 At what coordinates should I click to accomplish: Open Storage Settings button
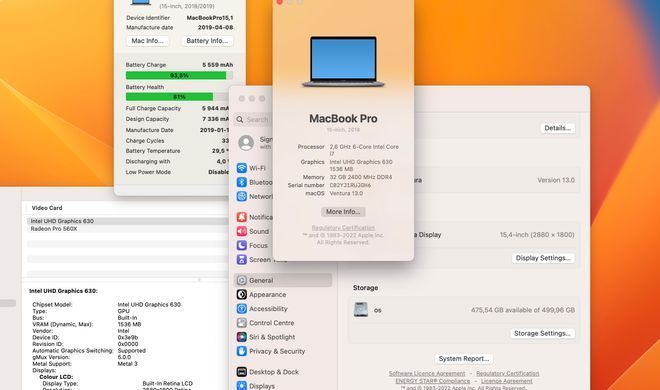pyautogui.click(x=542, y=333)
